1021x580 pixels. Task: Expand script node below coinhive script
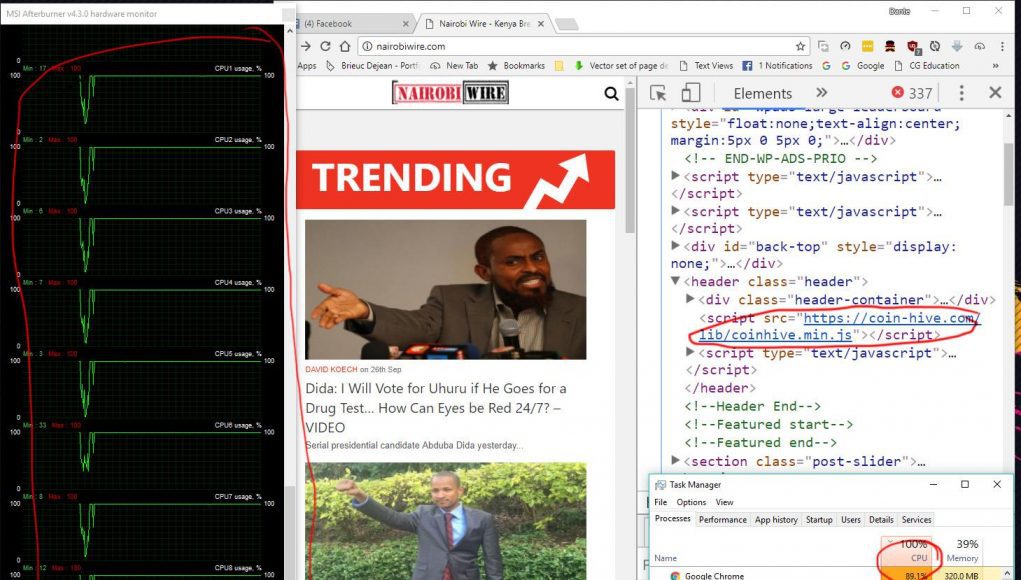point(690,352)
